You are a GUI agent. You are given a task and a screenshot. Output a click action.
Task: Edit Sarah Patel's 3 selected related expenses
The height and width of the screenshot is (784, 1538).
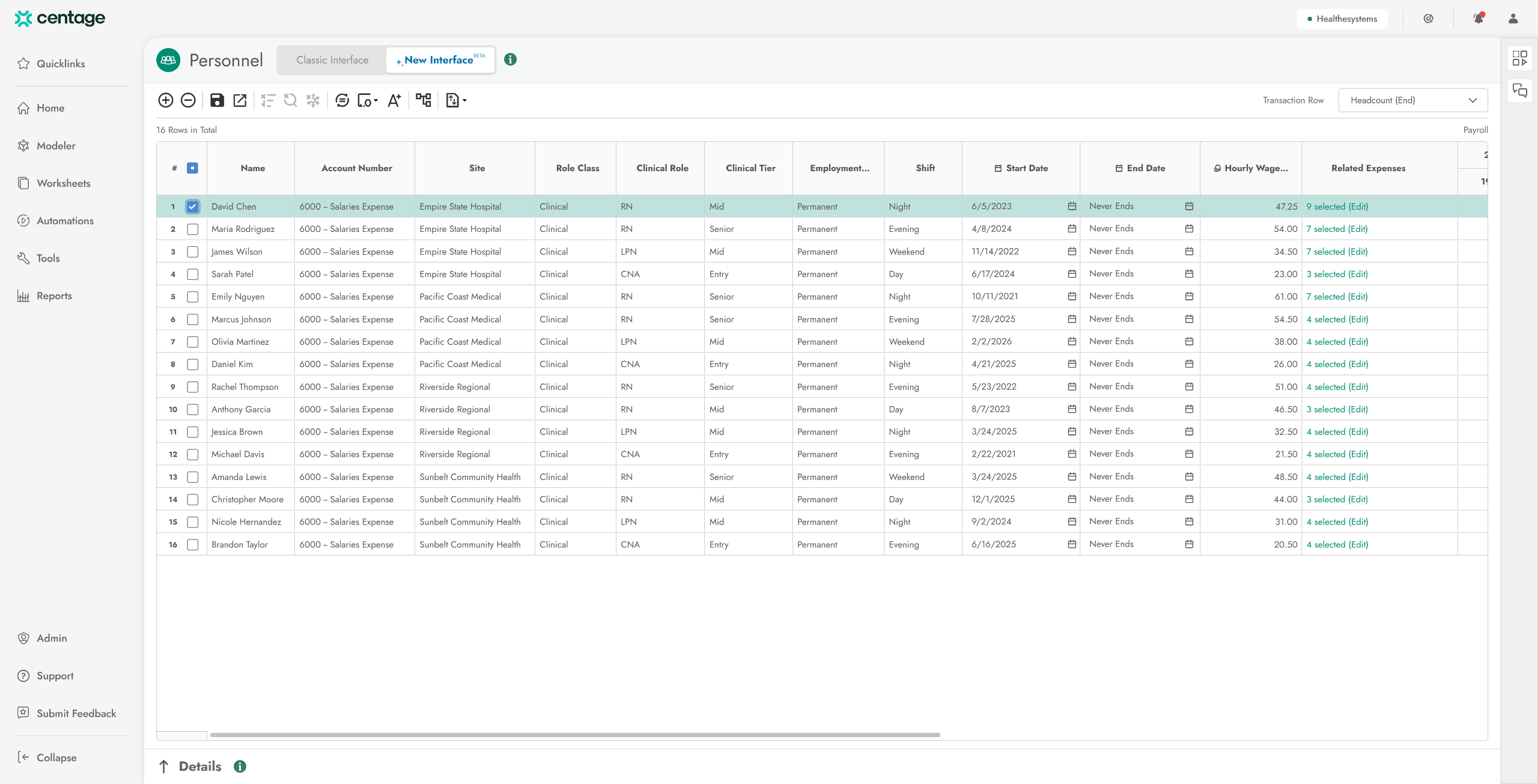[1337, 274]
